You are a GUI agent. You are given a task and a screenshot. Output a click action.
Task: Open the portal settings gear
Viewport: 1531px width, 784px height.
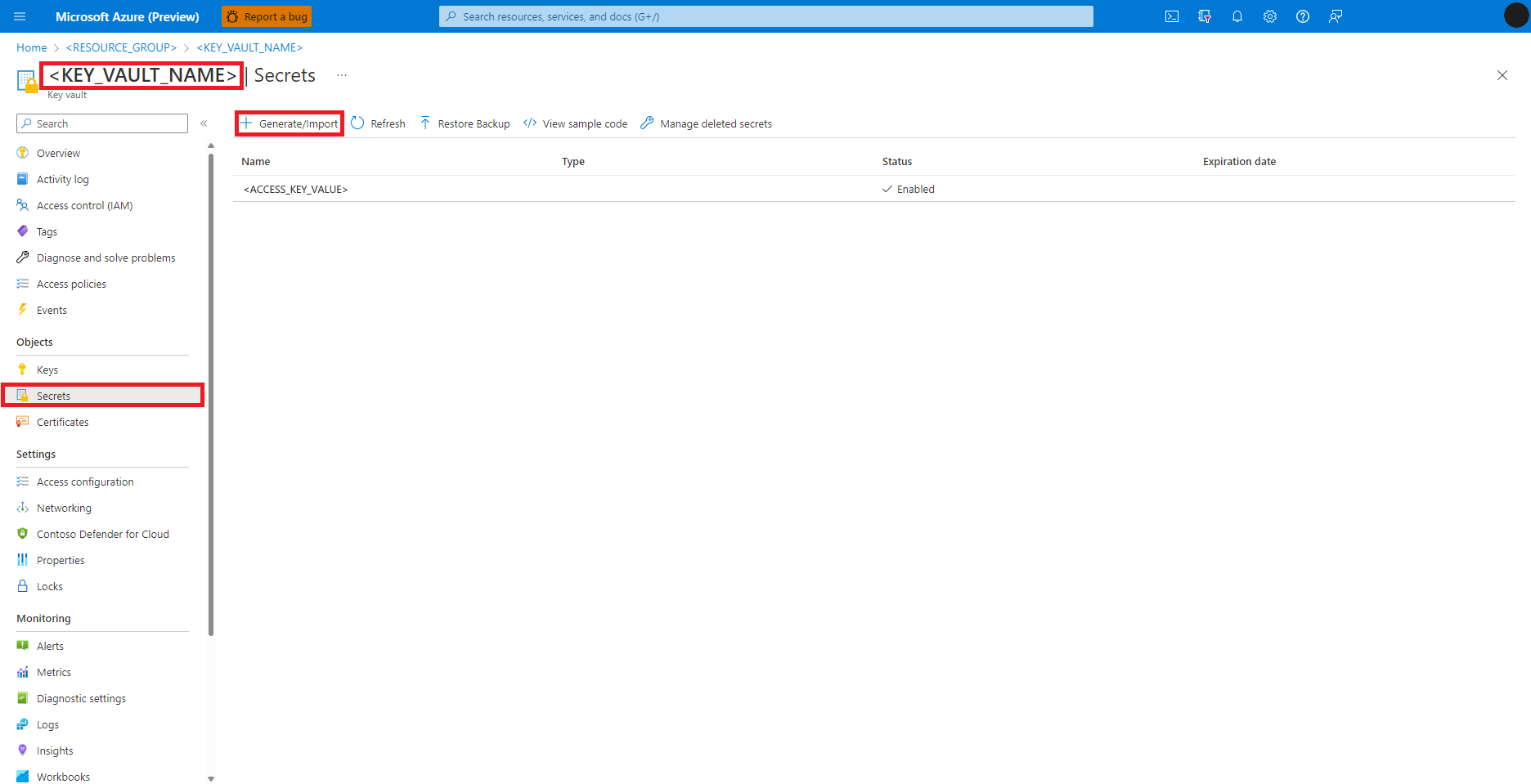coord(1270,16)
